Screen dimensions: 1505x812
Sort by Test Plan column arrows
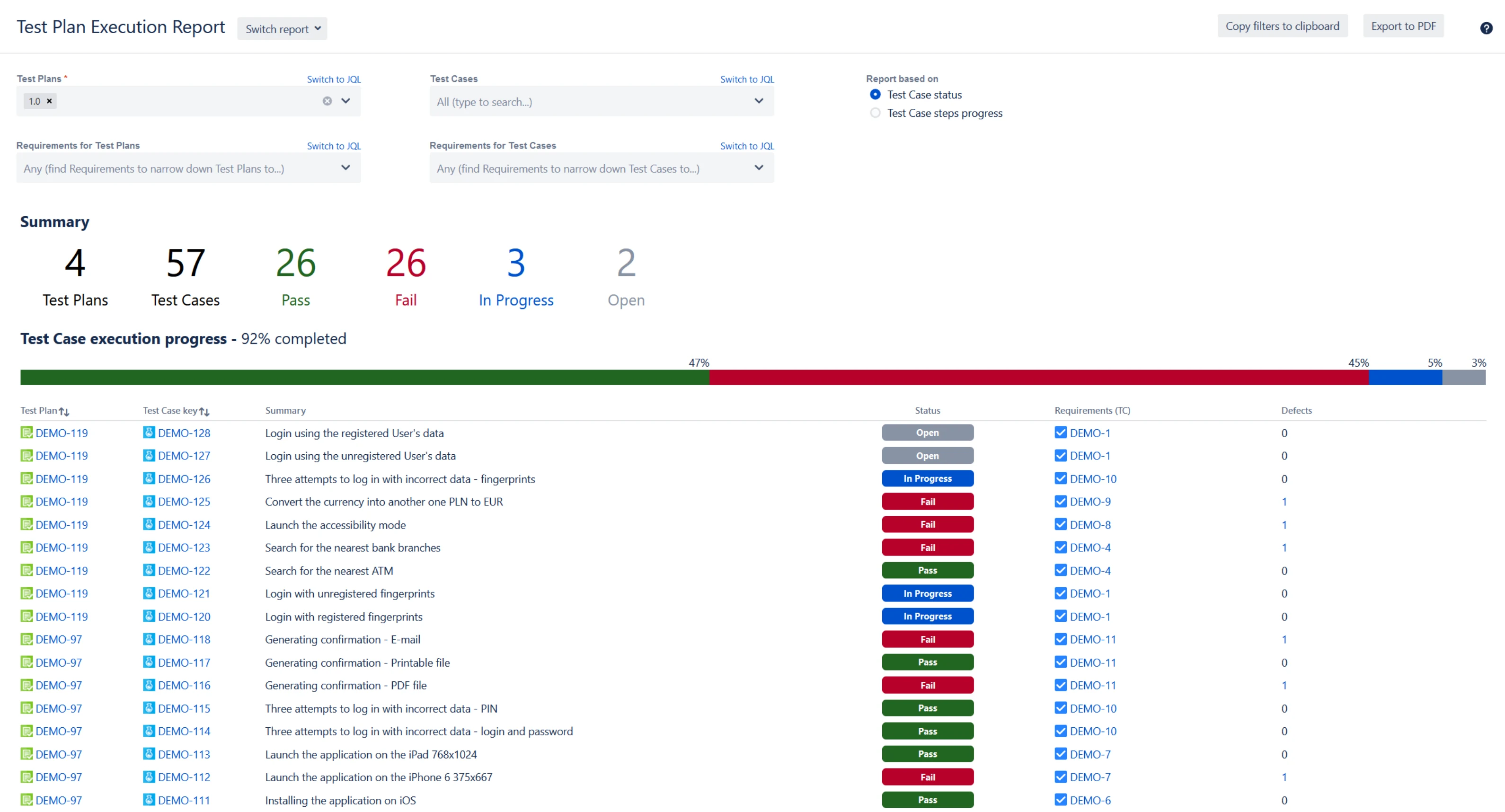click(64, 411)
